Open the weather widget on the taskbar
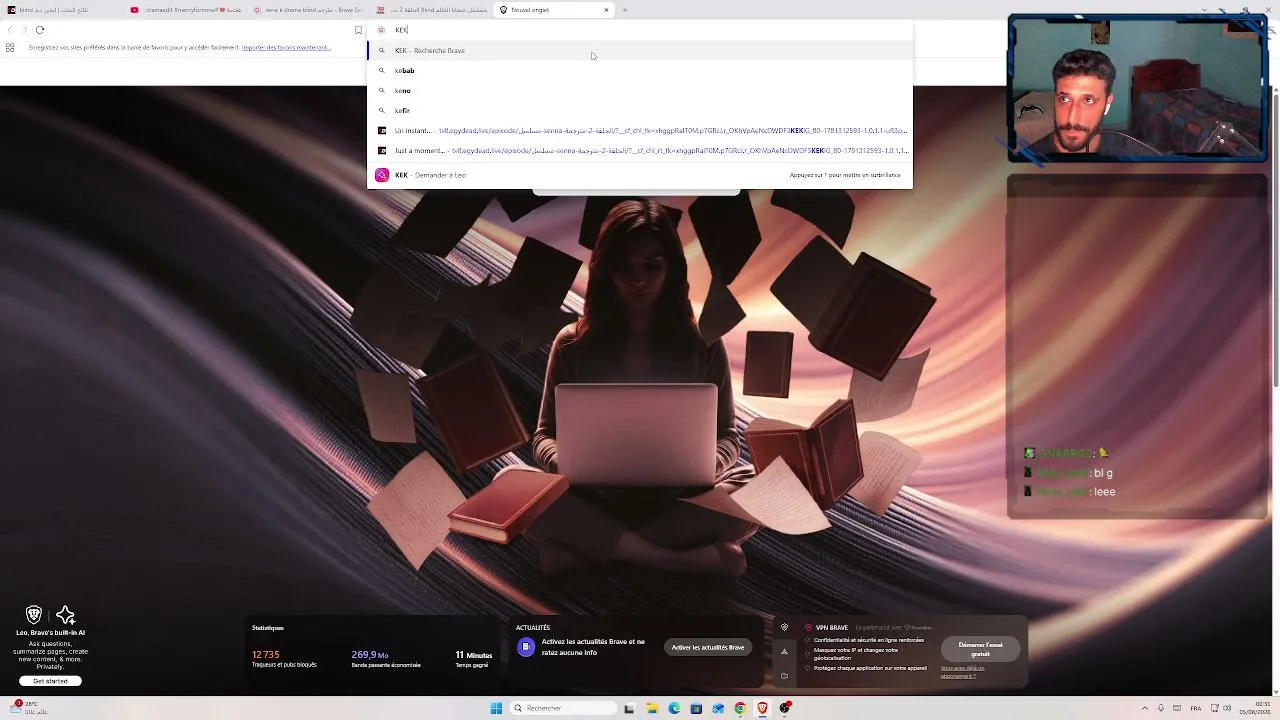Screen dimensions: 1280x720 pyautogui.click(x=28, y=707)
